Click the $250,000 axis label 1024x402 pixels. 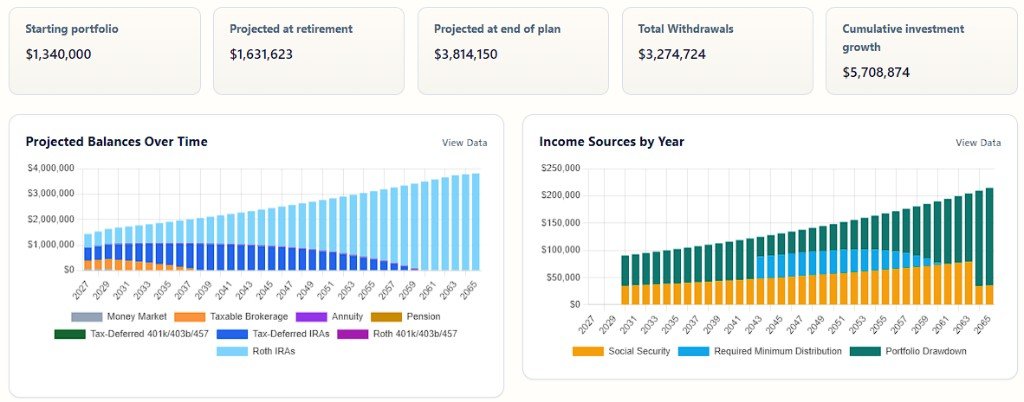(x=561, y=168)
